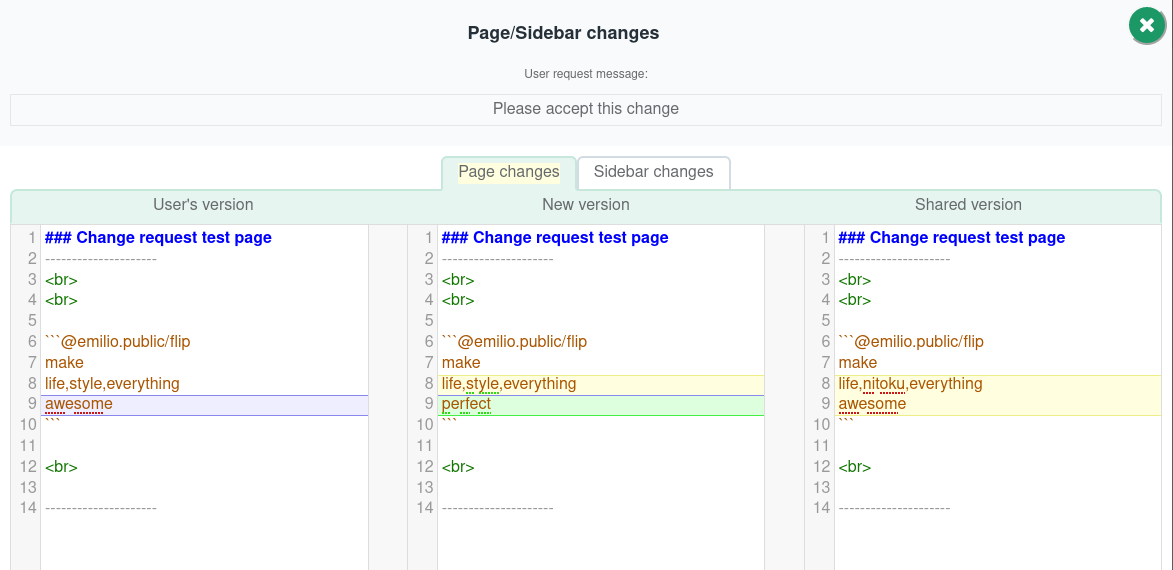Click the New version column header
Screen dimensions: 1173x570
point(586,204)
